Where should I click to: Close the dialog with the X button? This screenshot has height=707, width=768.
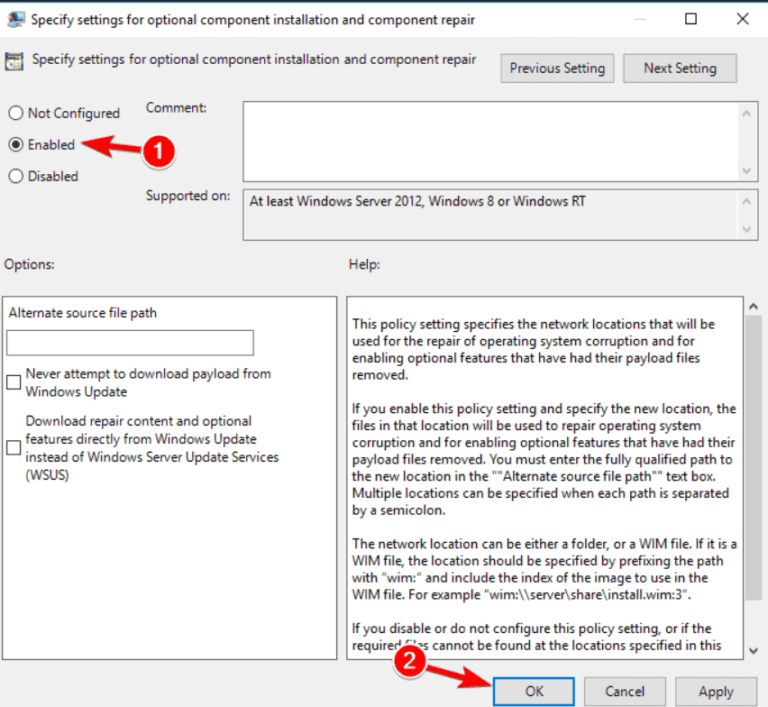pos(740,19)
